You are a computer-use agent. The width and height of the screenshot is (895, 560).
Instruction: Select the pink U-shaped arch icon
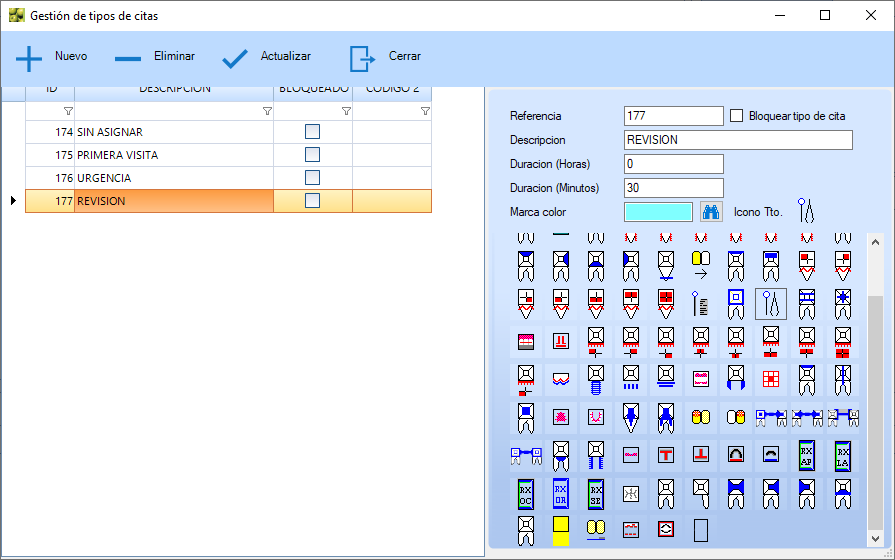click(x=596, y=417)
